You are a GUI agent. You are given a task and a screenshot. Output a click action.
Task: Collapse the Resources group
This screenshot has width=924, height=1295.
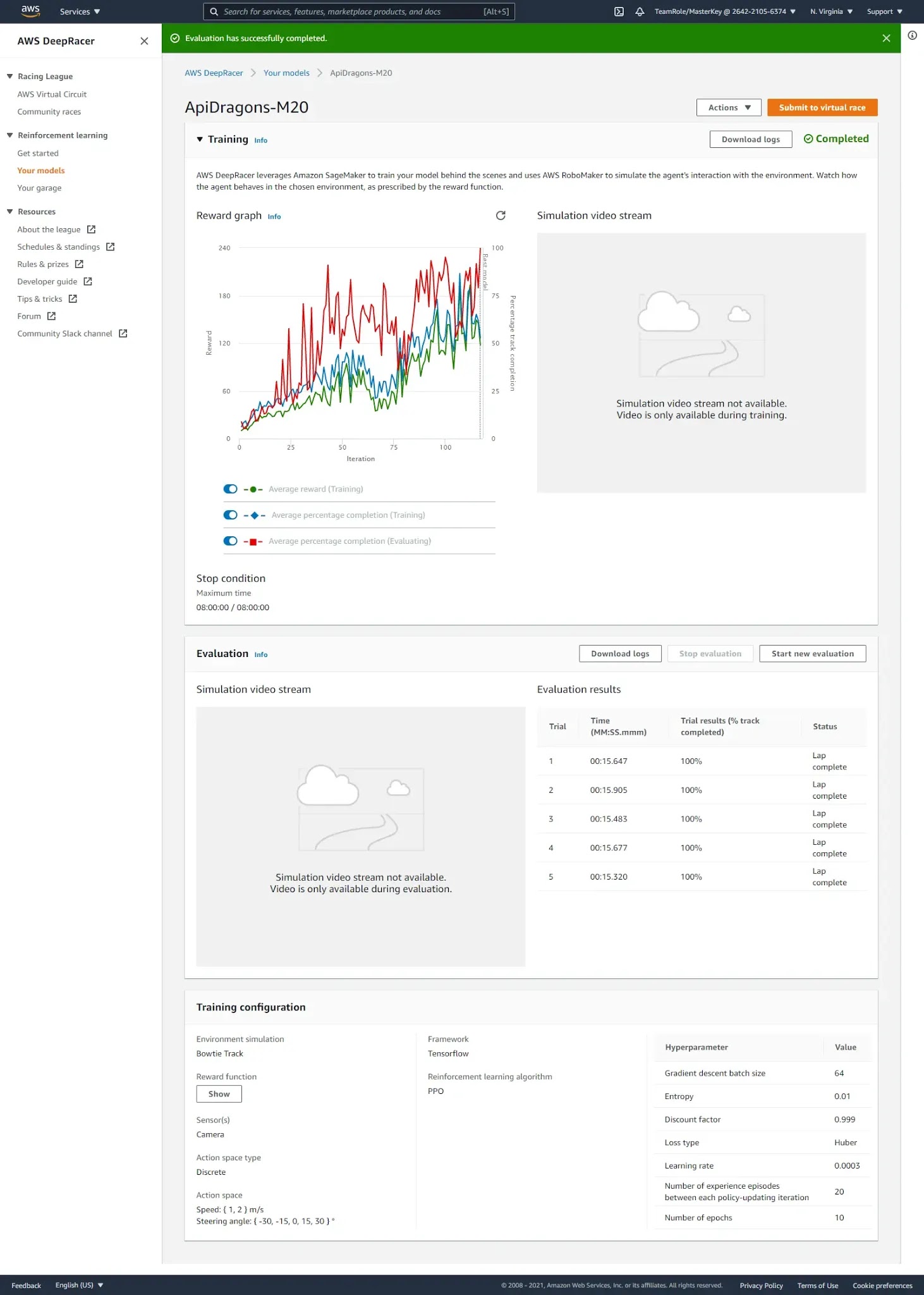9,212
